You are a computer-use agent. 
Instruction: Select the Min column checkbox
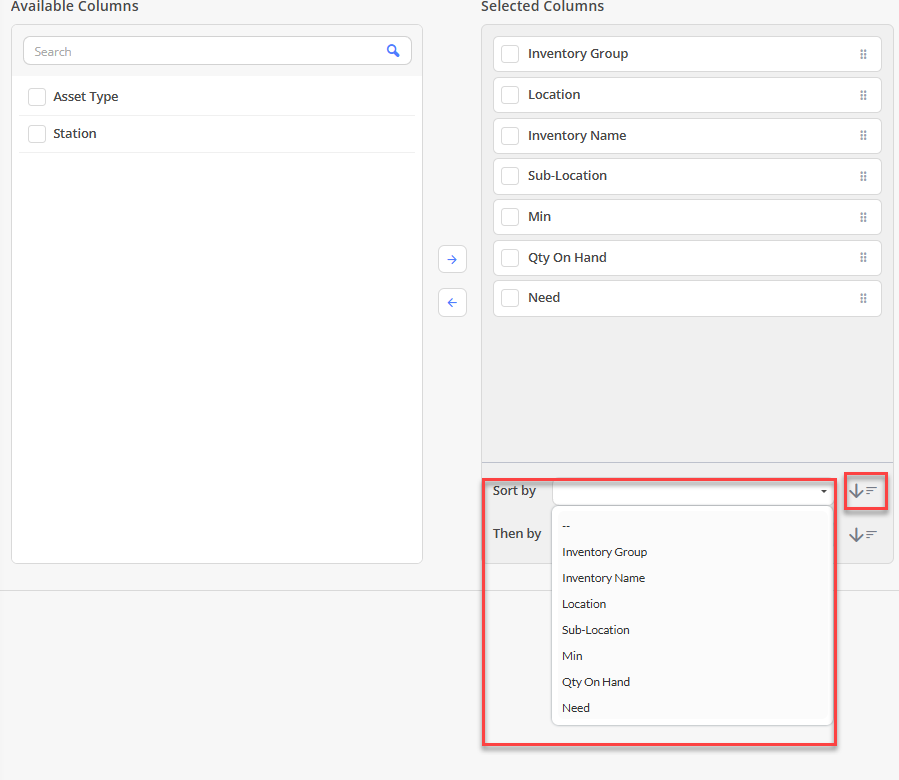510,217
